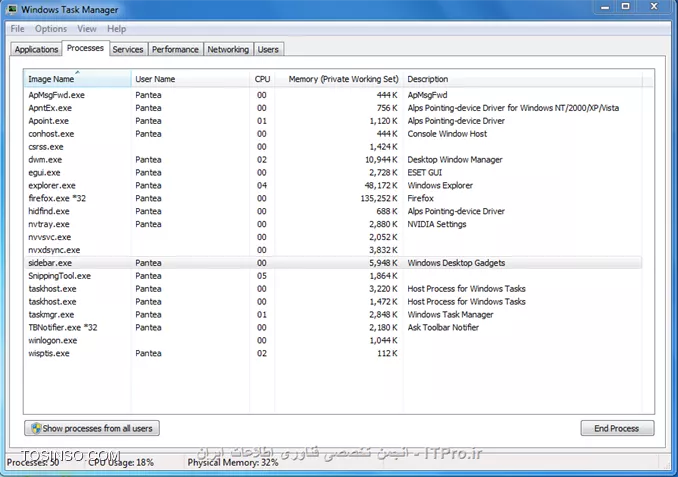Switch to the Applications tab
This screenshot has height=477, width=678.
36,49
